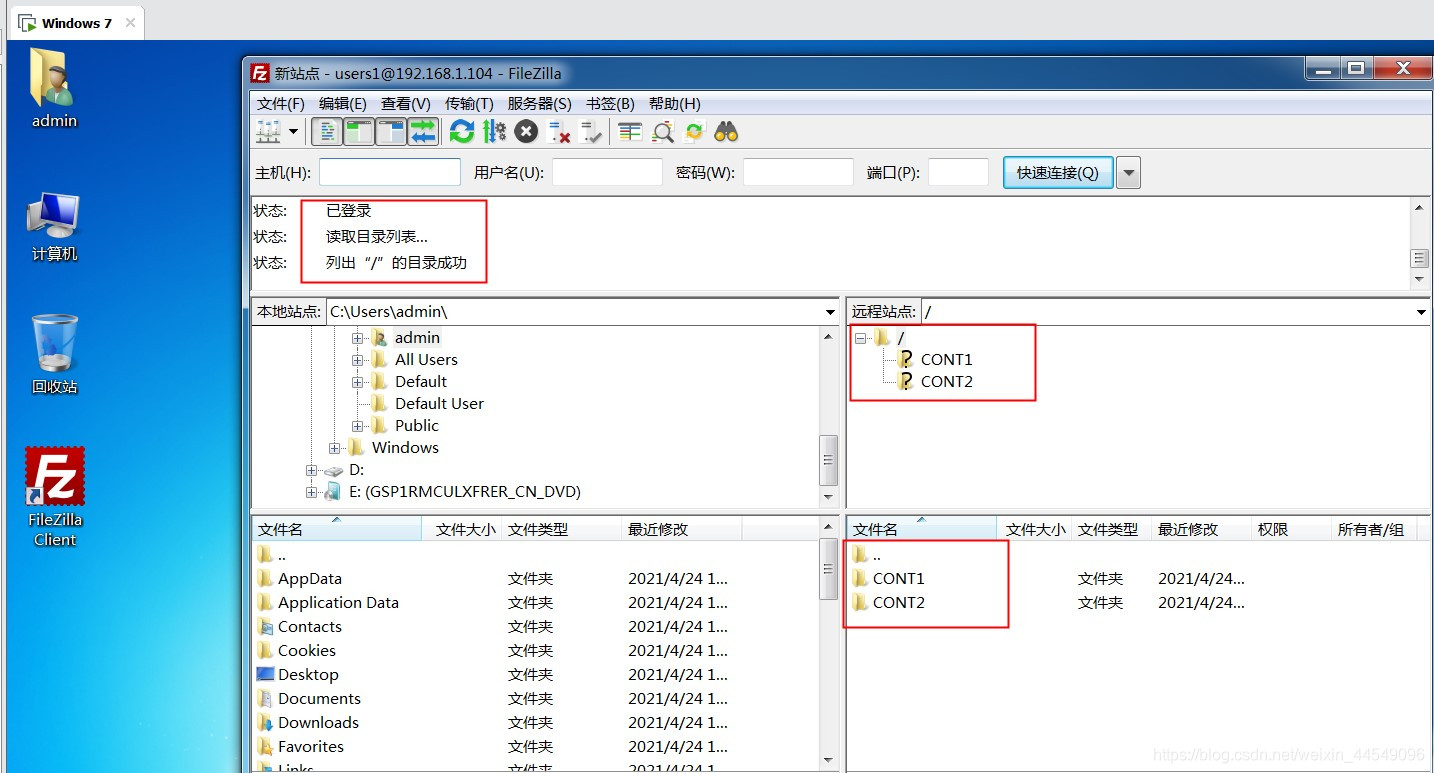The image size is (1434, 773).
Task: Click the 快速连接(Q) button
Action: tap(1058, 172)
